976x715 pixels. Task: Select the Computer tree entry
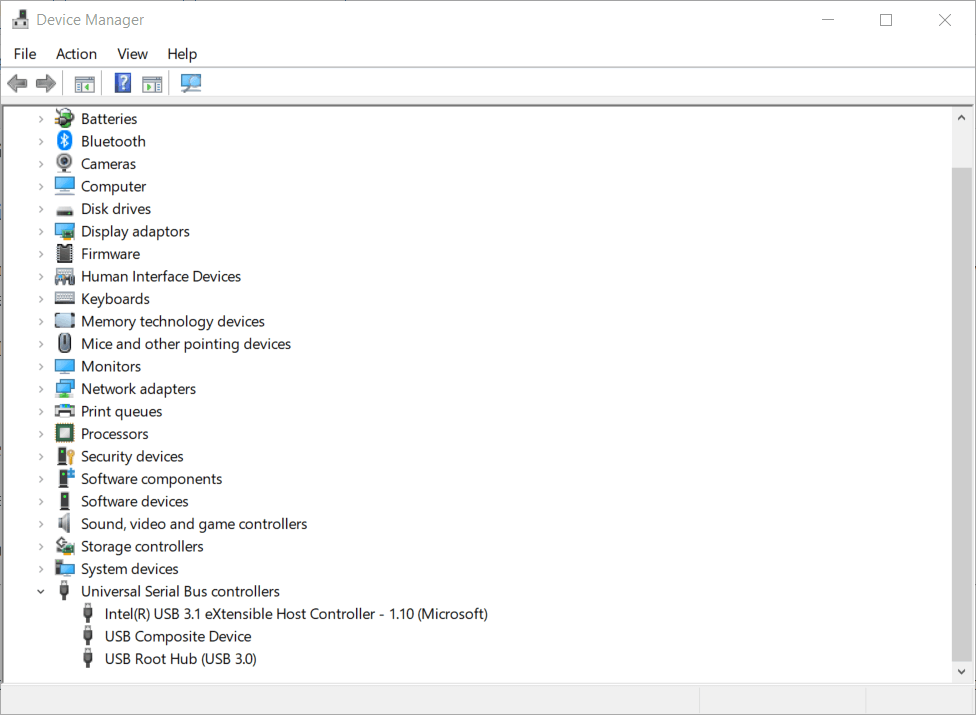tap(113, 187)
